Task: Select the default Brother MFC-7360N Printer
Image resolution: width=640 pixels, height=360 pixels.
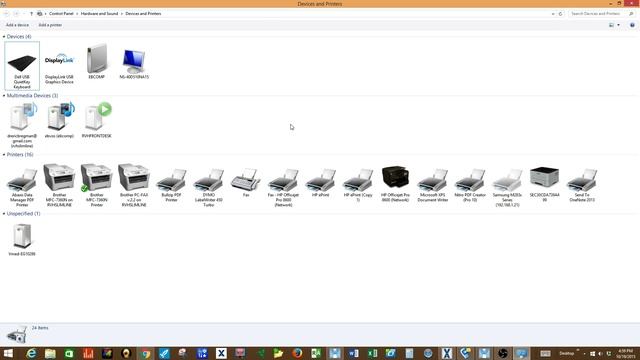Action: [x=97, y=185]
